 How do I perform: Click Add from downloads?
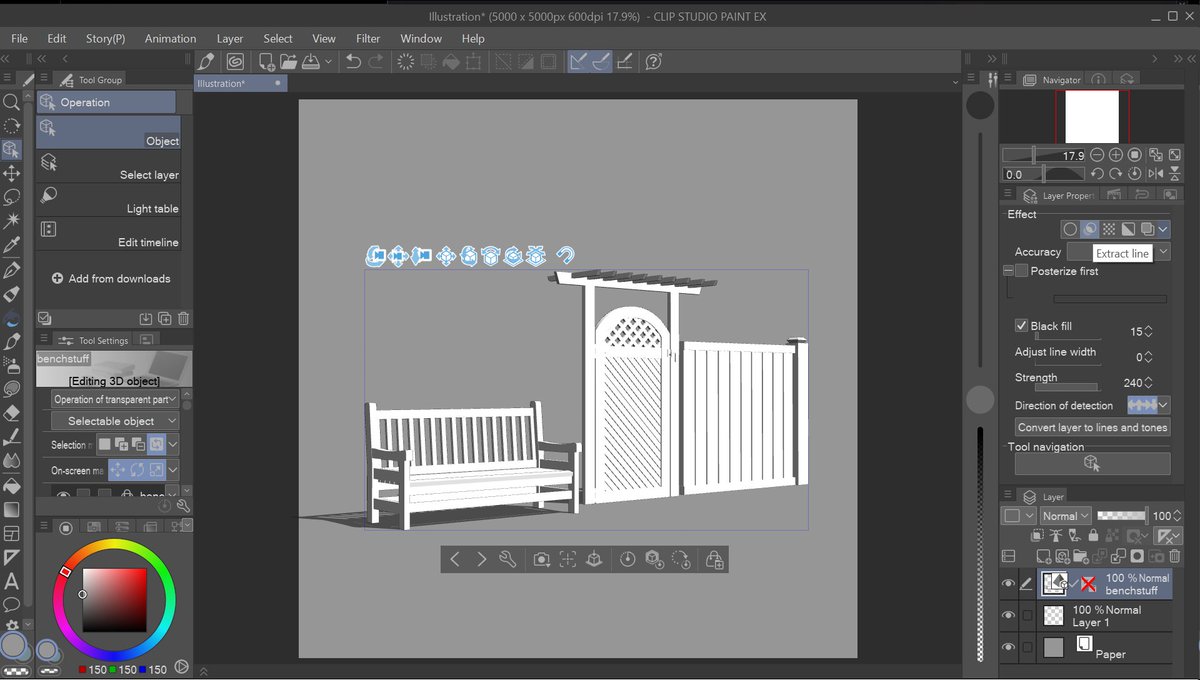(x=111, y=278)
